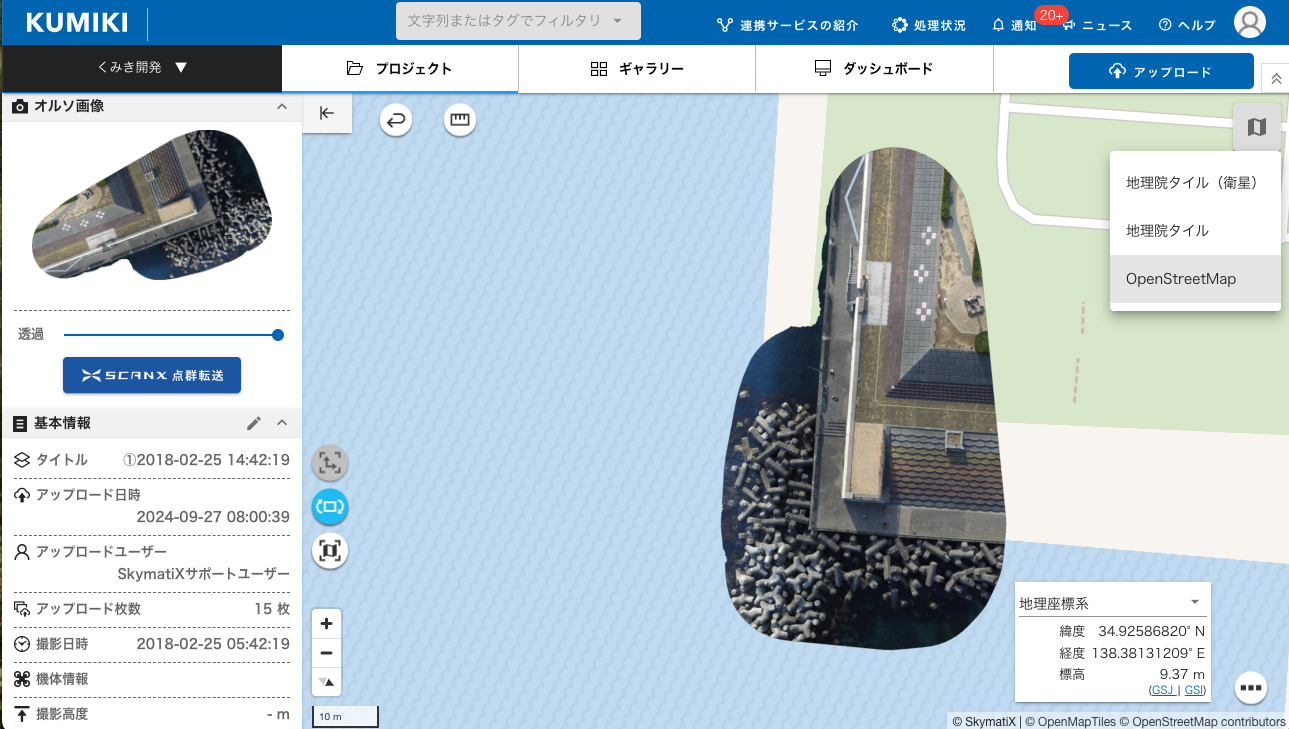Open the 通知 bell notifications

[x=1014, y=25]
